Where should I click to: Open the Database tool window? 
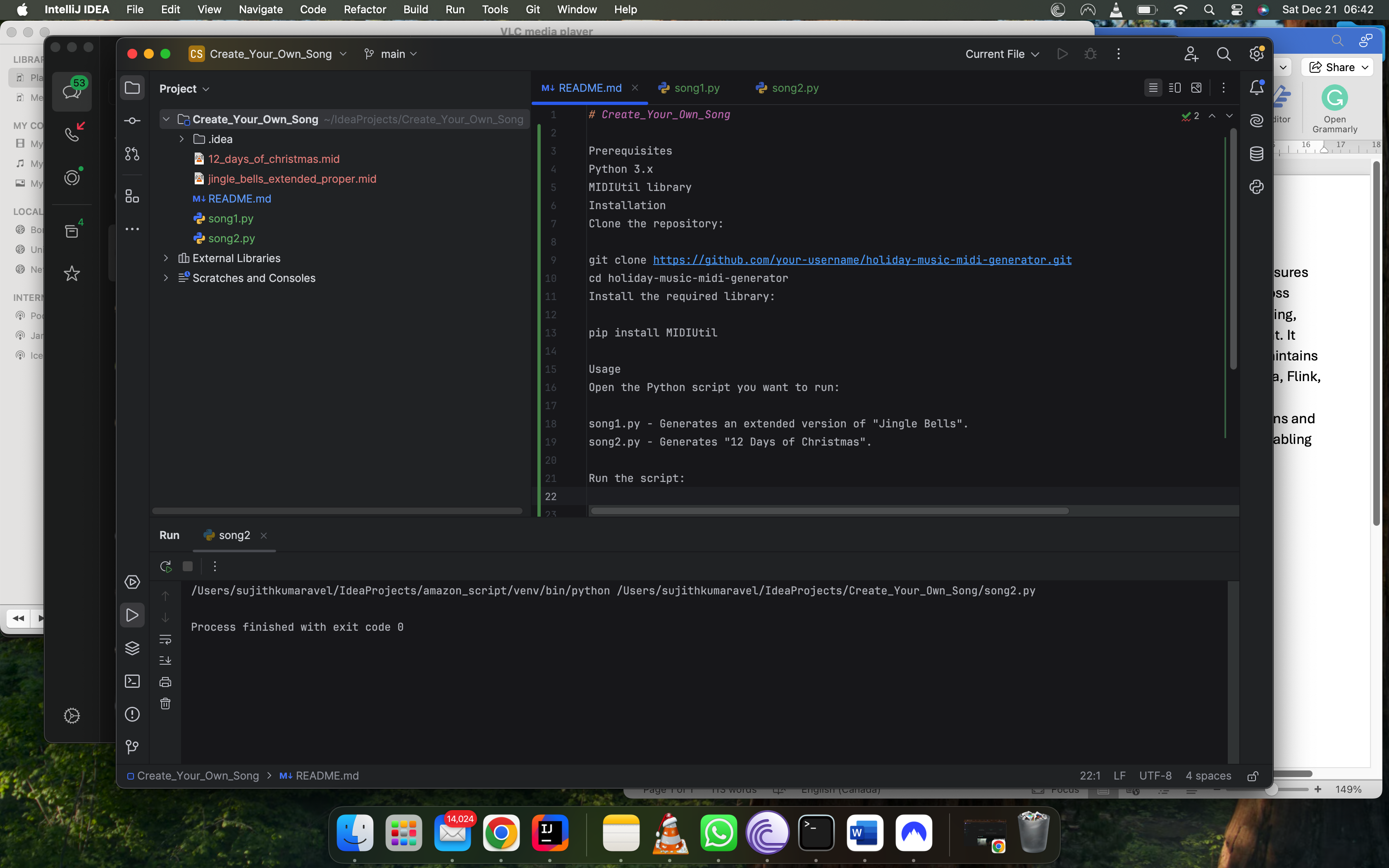click(1256, 154)
